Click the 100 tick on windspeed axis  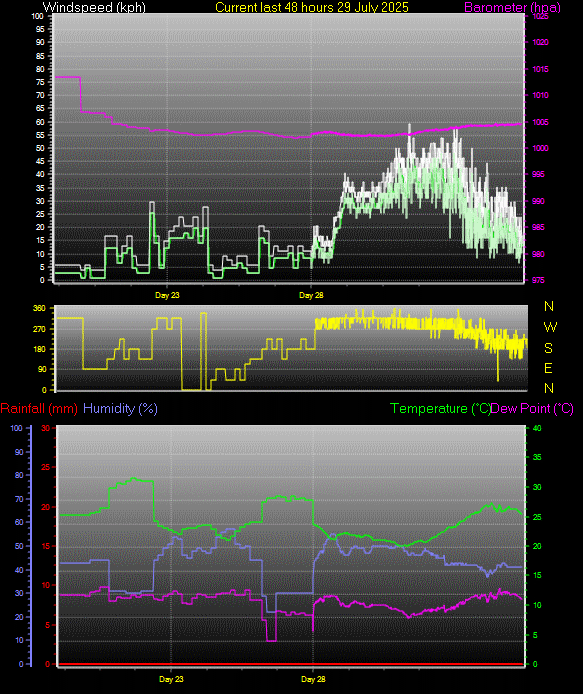click(38, 16)
